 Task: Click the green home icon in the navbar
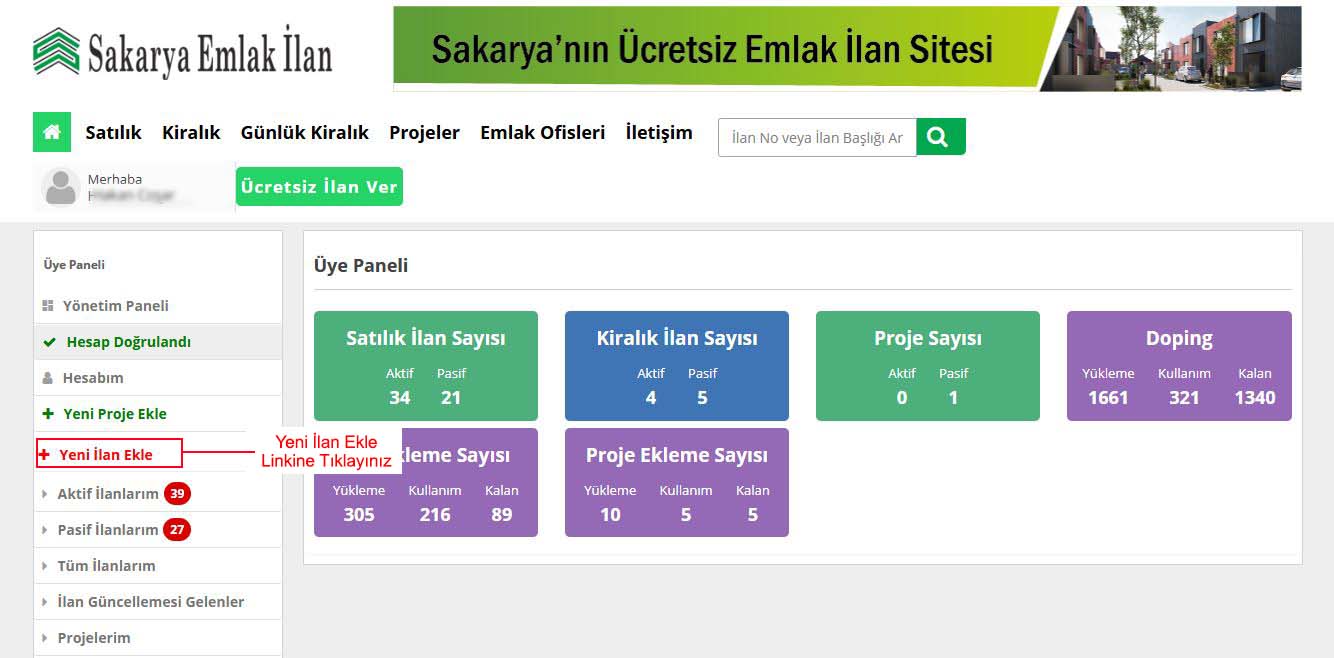(x=51, y=131)
